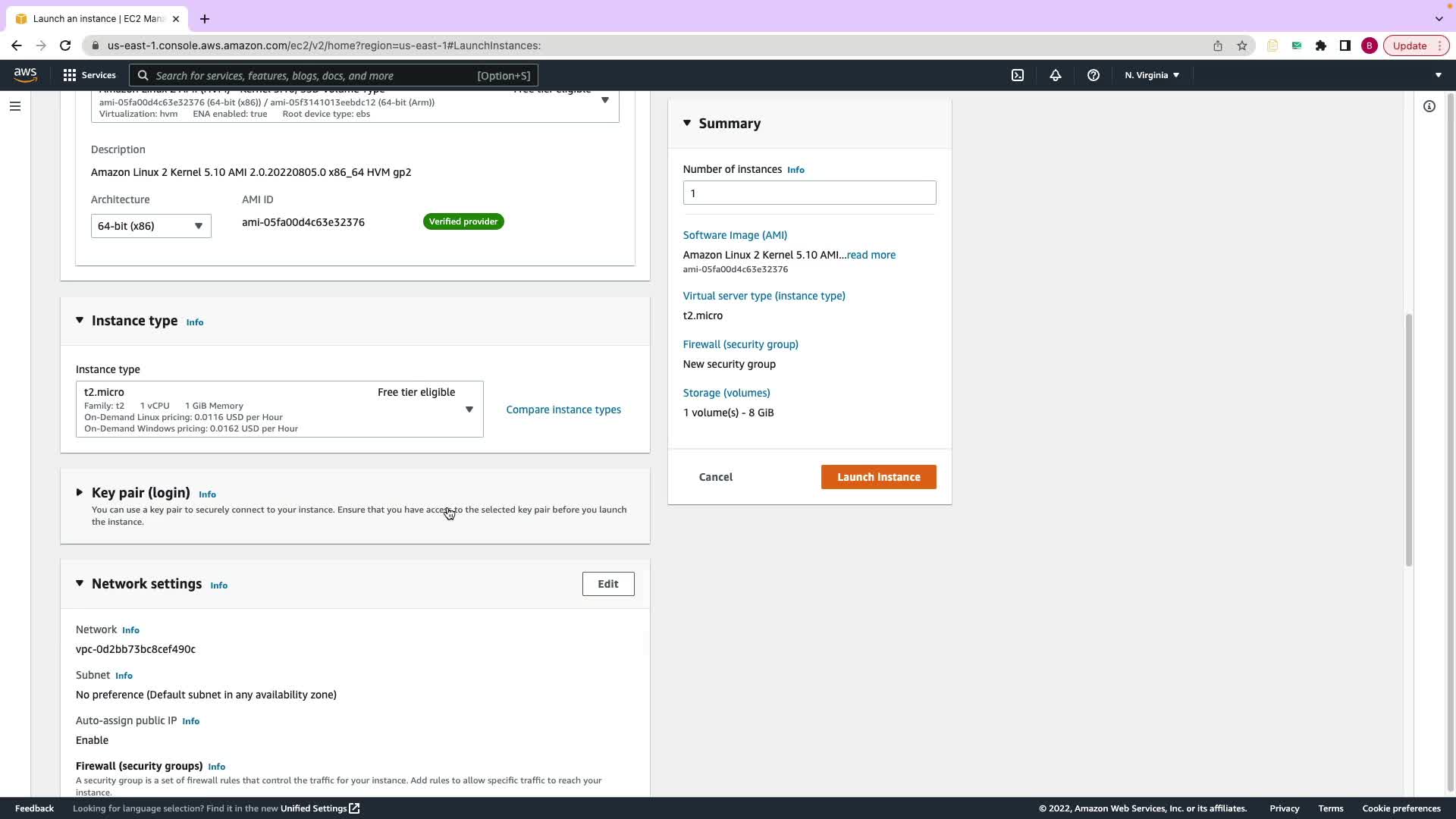Click the AWS logo home icon

click(x=25, y=75)
